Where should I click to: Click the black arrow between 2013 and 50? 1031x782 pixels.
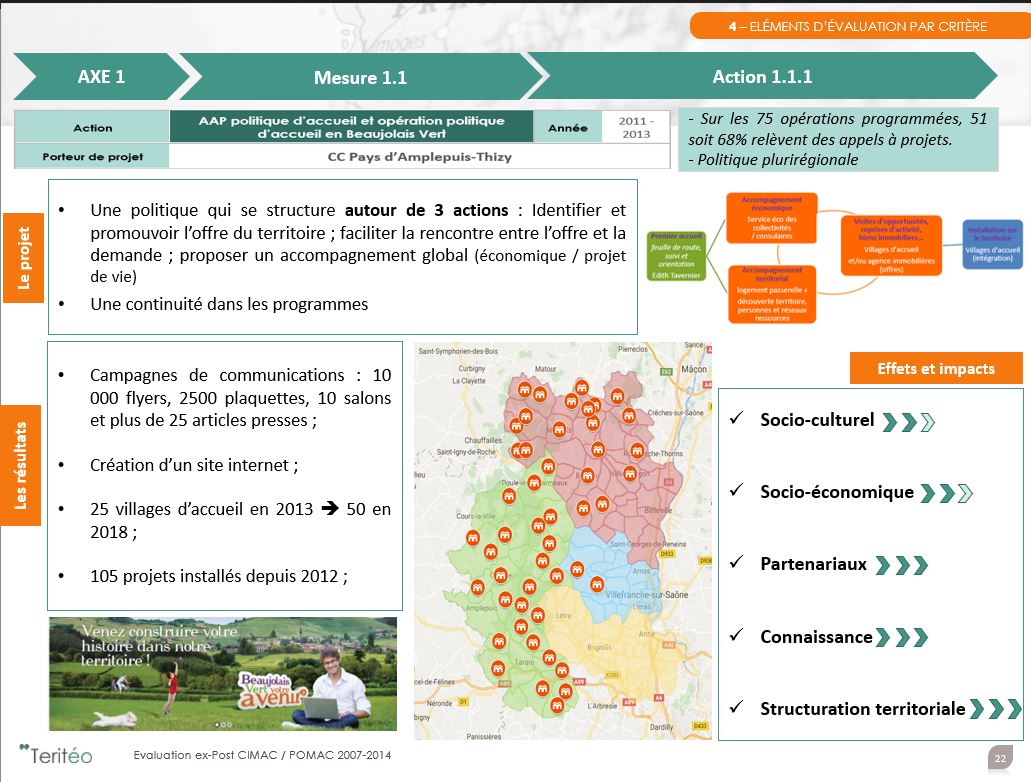(329, 509)
